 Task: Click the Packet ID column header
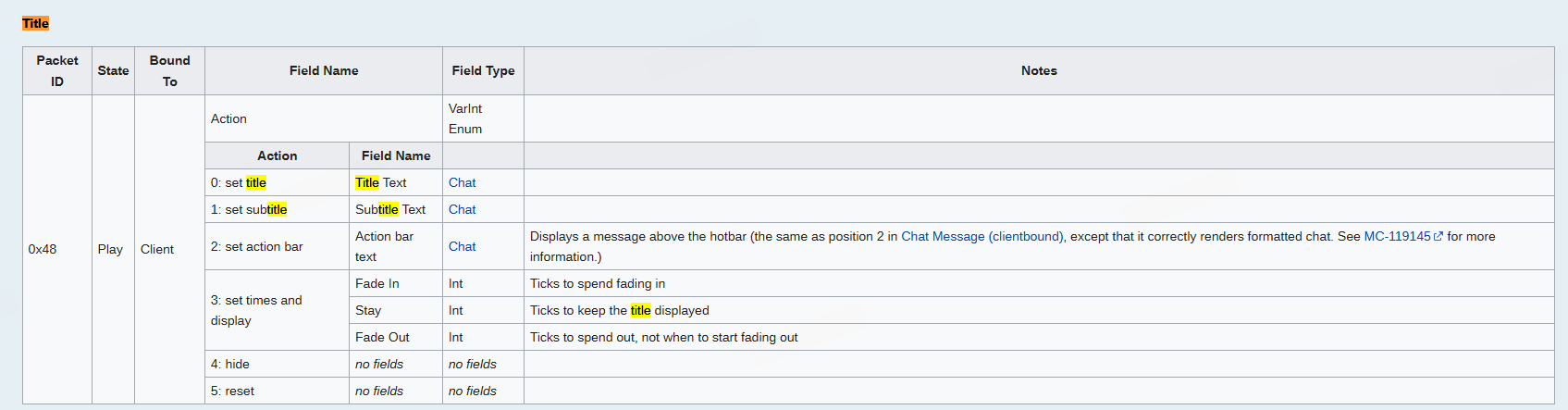(57, 70)
